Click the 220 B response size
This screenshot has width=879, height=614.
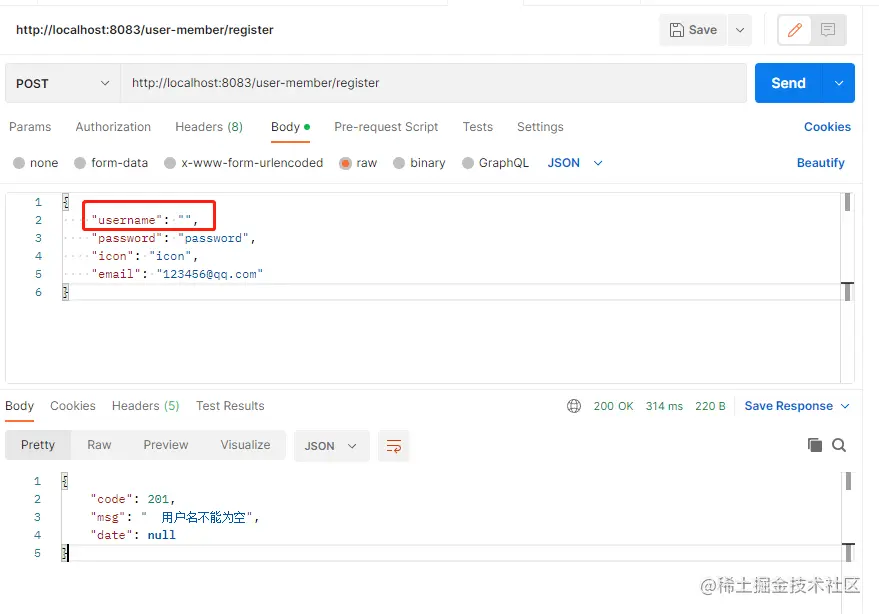(x=710, y=406)
